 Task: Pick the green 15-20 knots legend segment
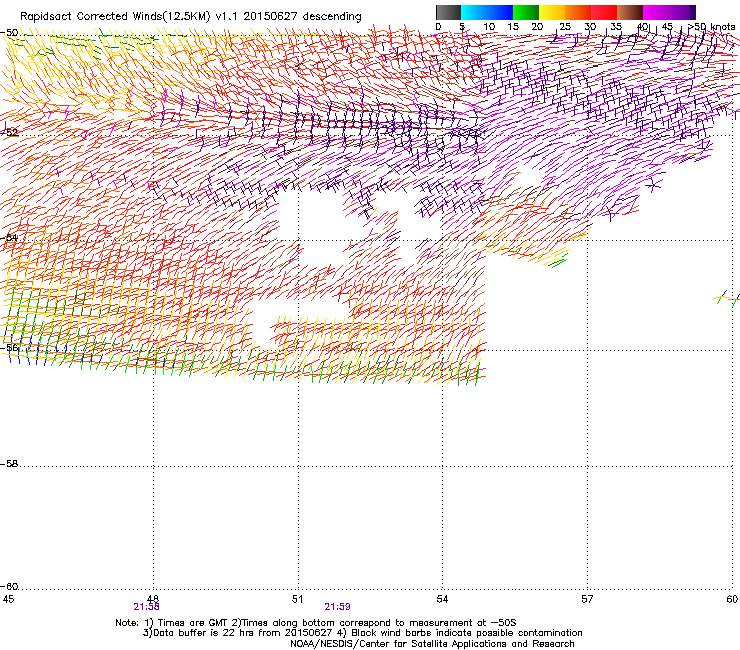click(x=526, y=12)
